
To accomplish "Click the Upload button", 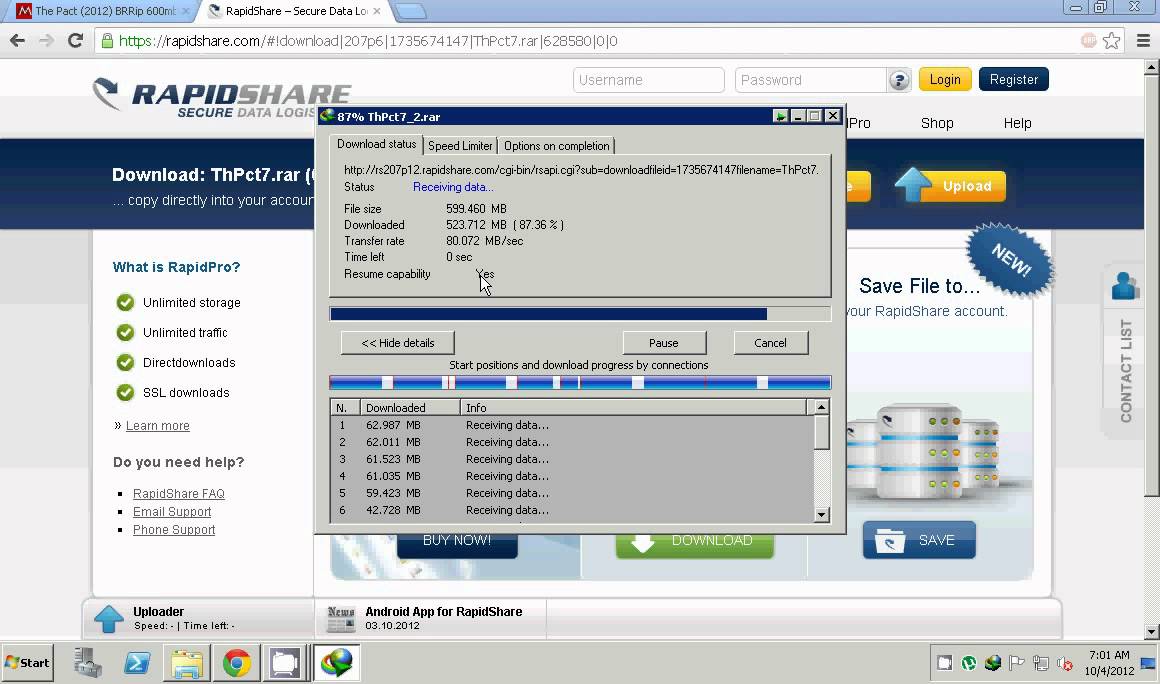I will coord(951,185).
